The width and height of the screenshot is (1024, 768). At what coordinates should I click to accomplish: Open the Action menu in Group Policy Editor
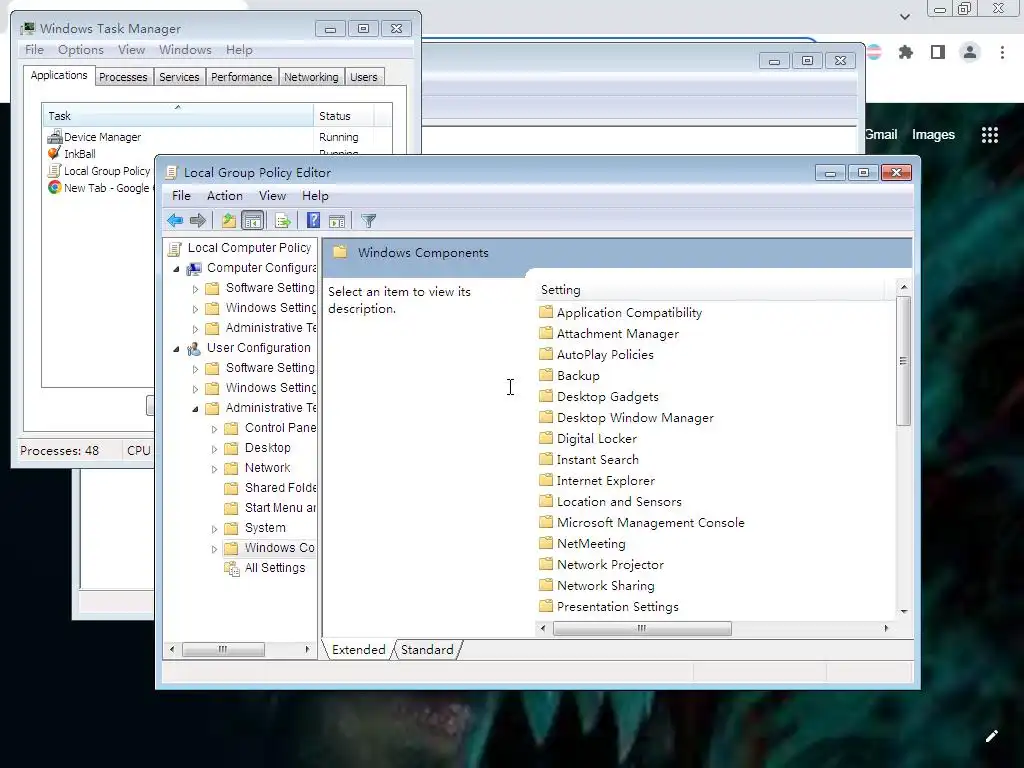tap(225, 196)
